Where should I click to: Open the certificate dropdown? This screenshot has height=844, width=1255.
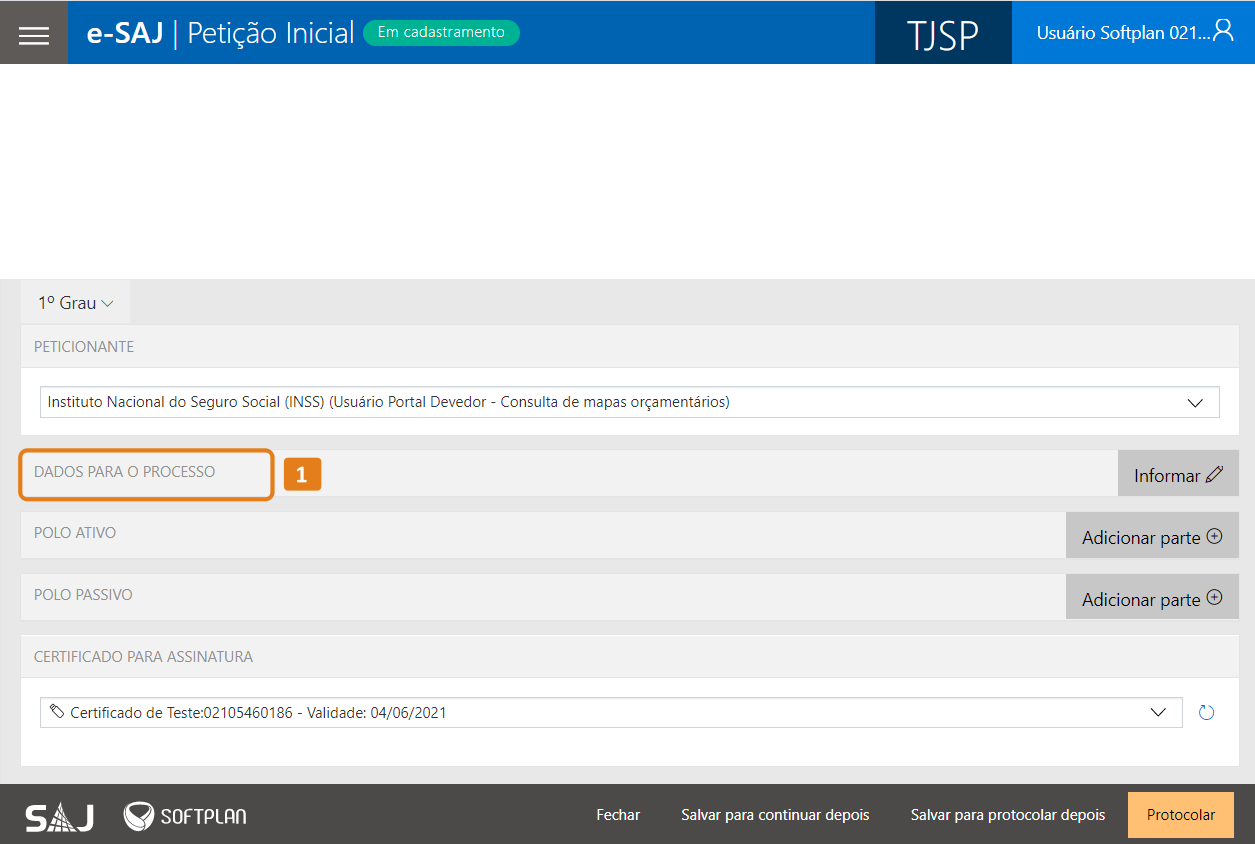click(611, 713)
